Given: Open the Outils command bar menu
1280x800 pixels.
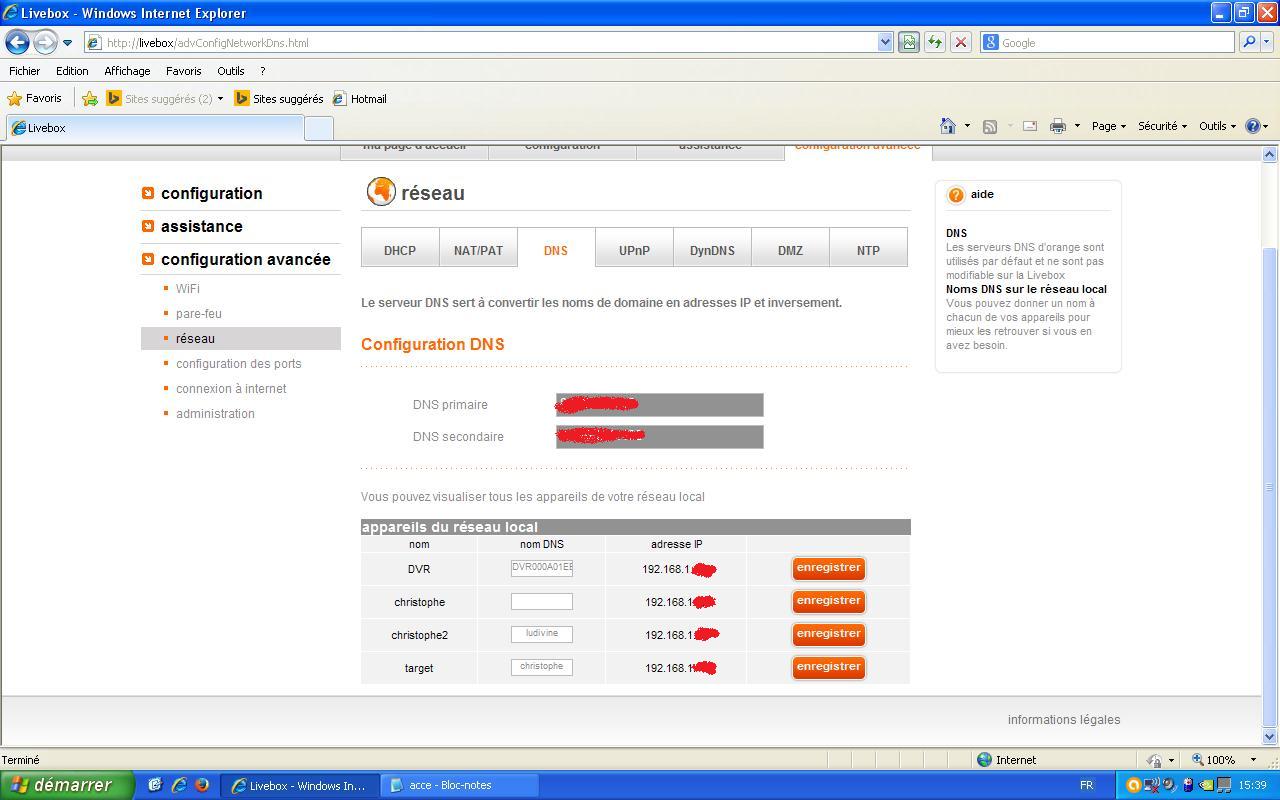Looking at the screenshot, I should point(1217,126).
